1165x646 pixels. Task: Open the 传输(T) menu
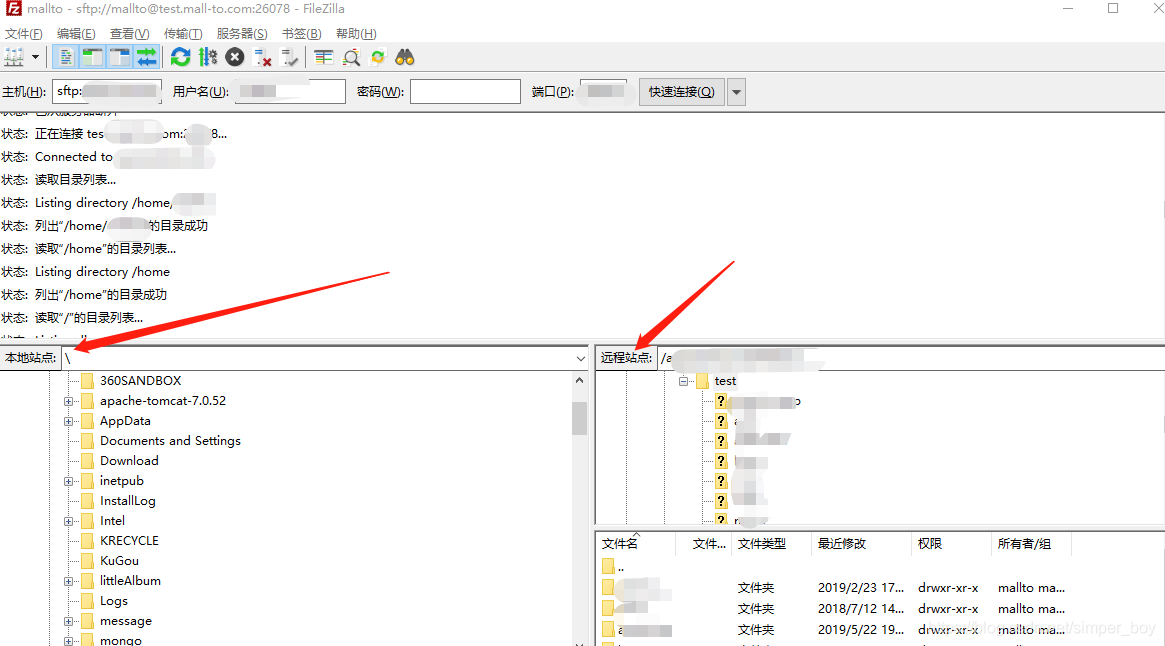(x=184, y=33)
